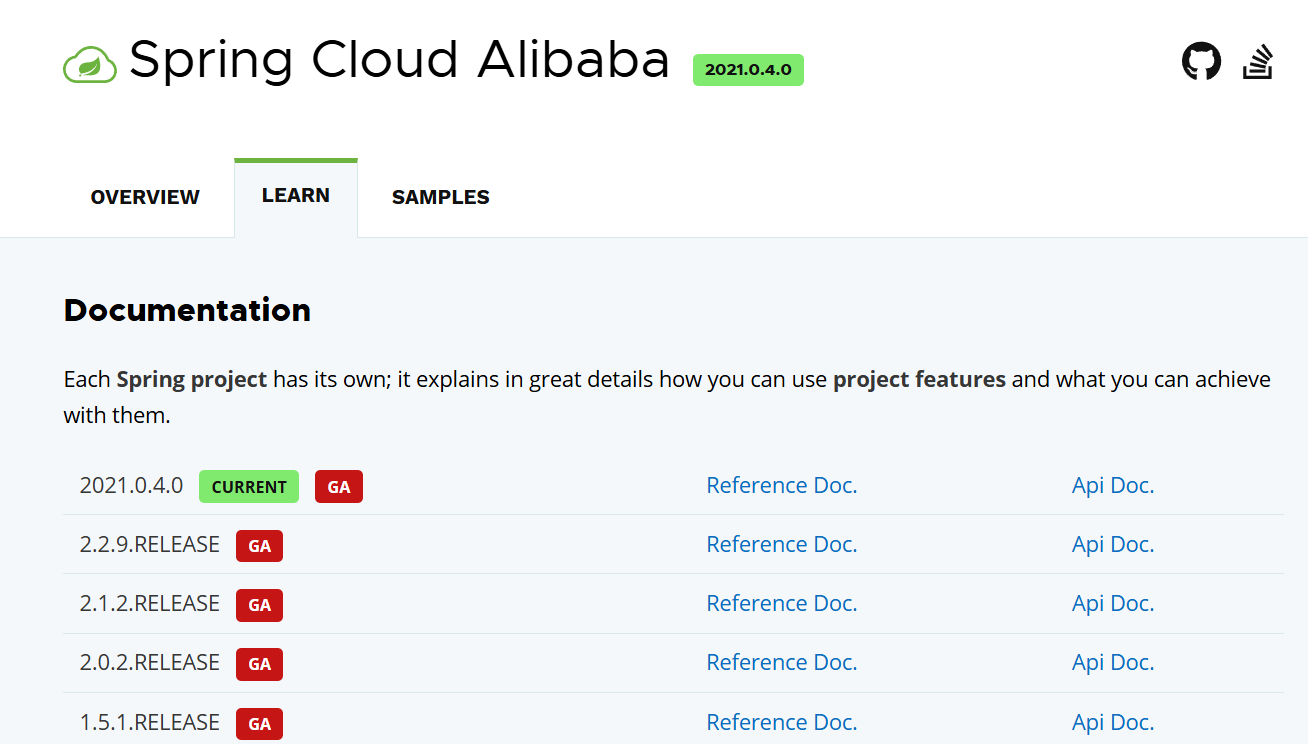
Task: Click the GA badge for 2.1.2.RELEASE
Action: click(x=260, y=605)
